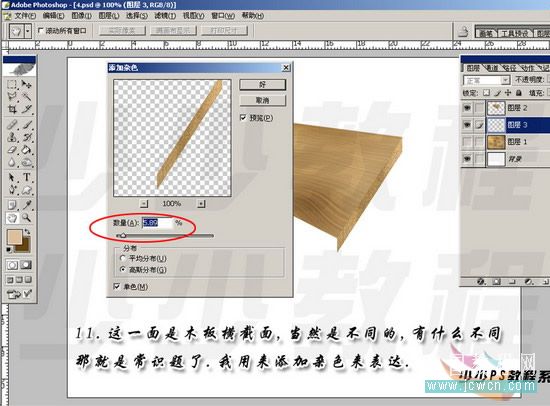Toggle the 预览 preview checkbox
This screenshot has height=406, width=550.
(x=243, y=118)
